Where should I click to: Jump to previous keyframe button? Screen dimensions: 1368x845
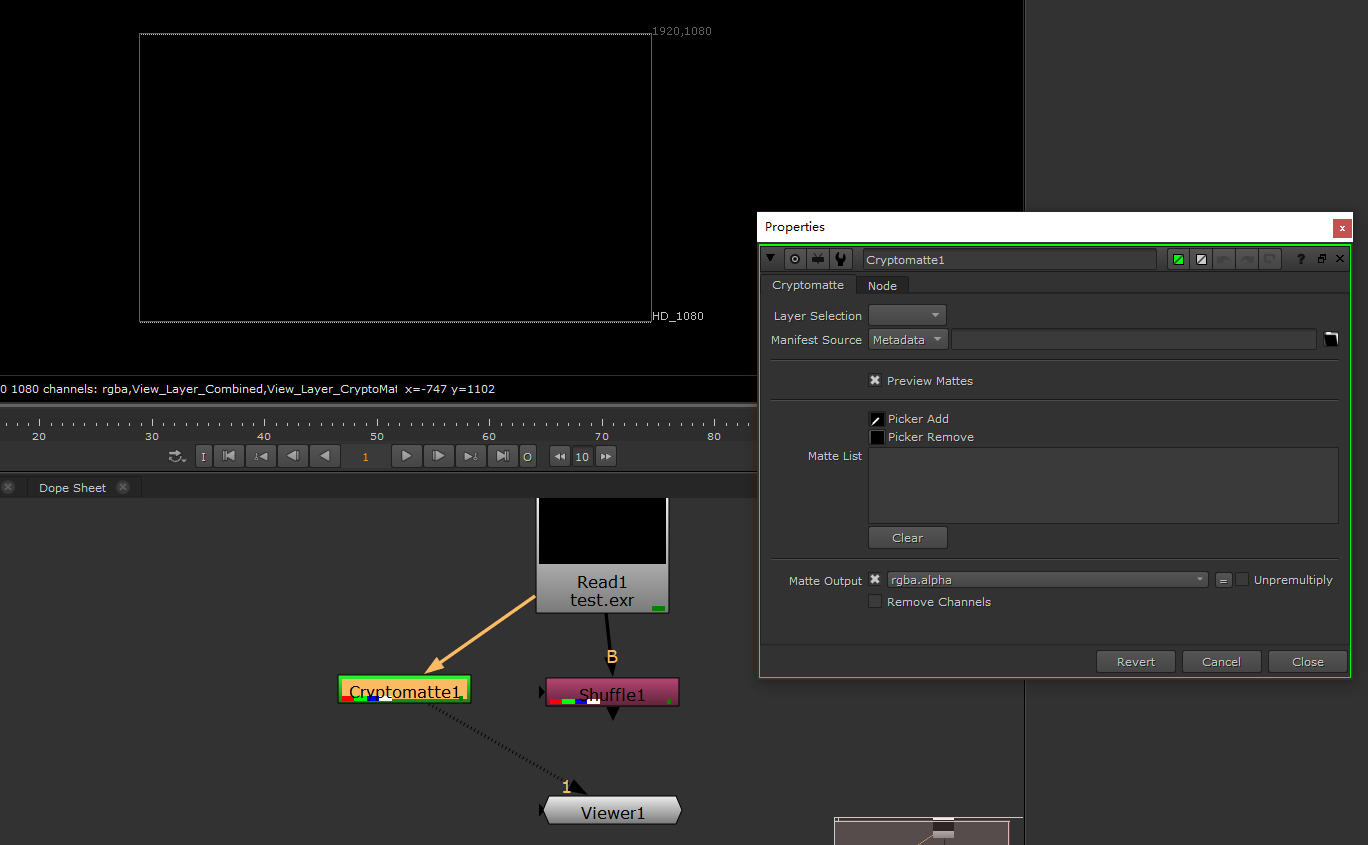click(x=261, y=456)
